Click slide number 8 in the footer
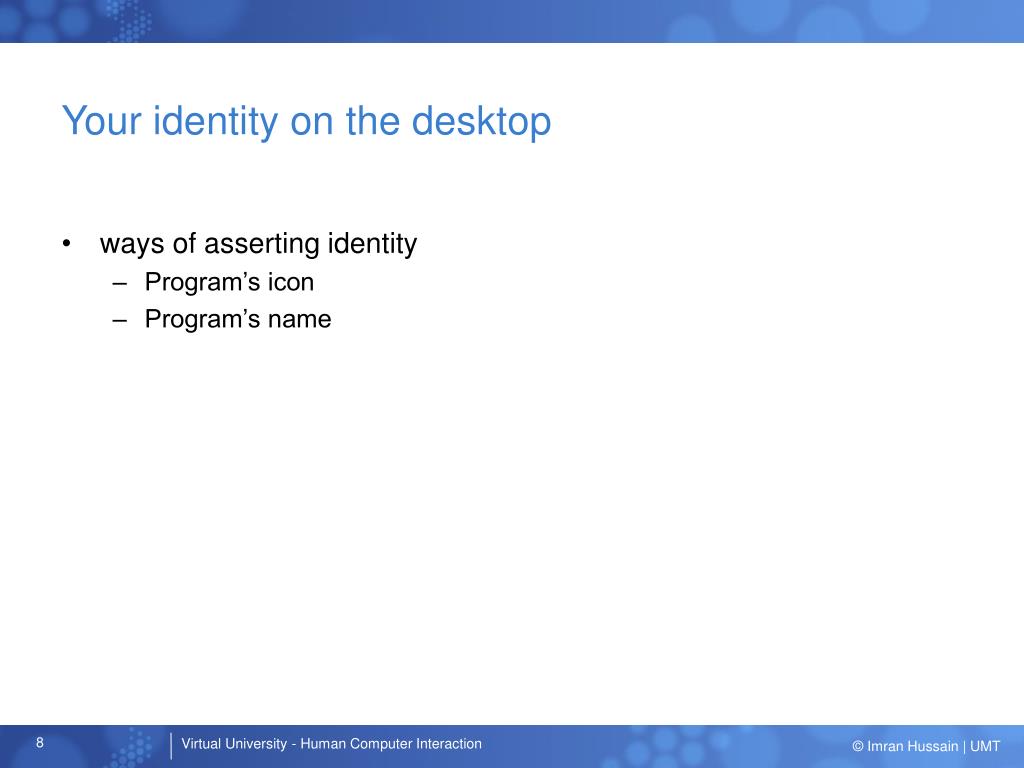This screenshot has height=768, width=1024. click(x=40, y=743)
